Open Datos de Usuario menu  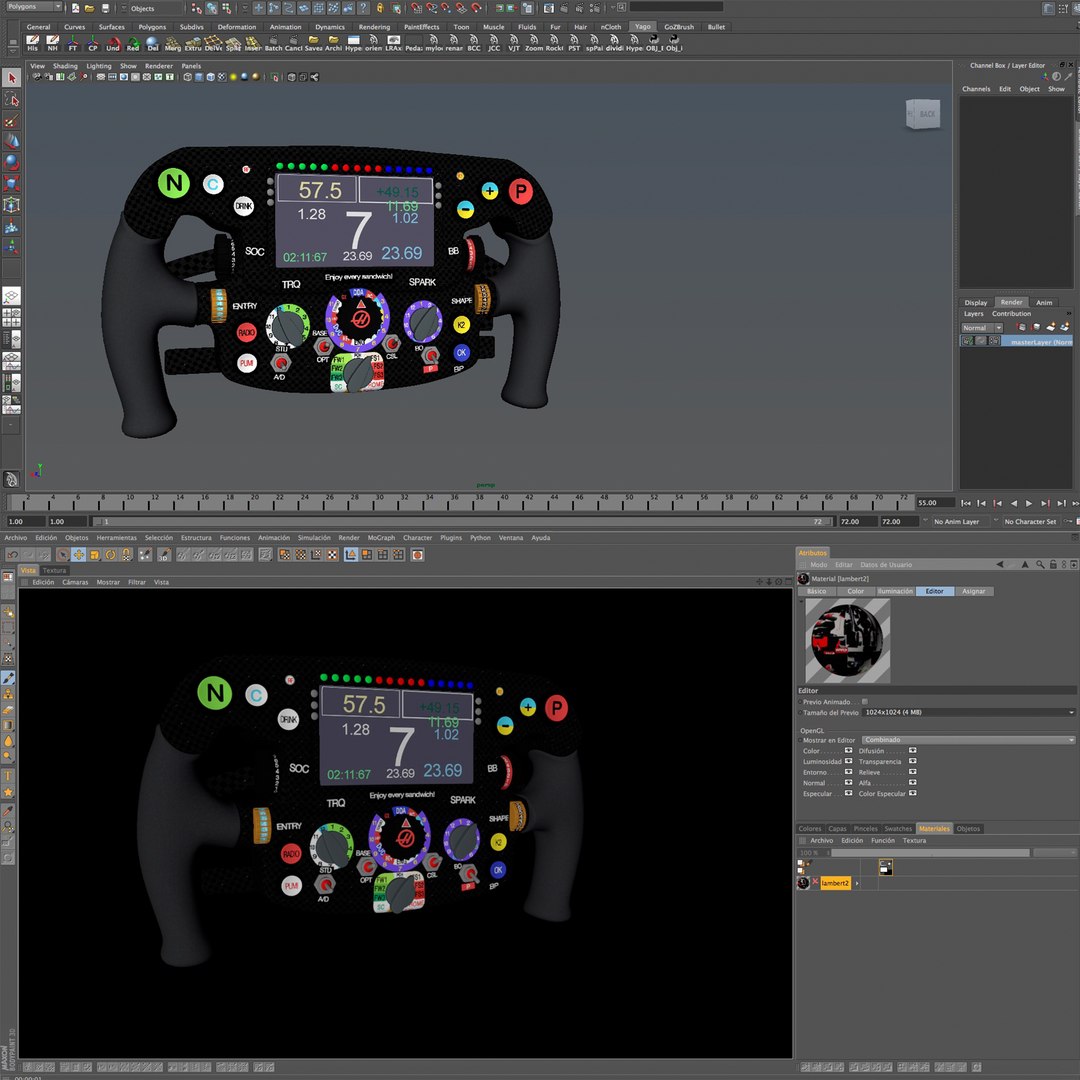pyautogui.click(x=886, y=565)
